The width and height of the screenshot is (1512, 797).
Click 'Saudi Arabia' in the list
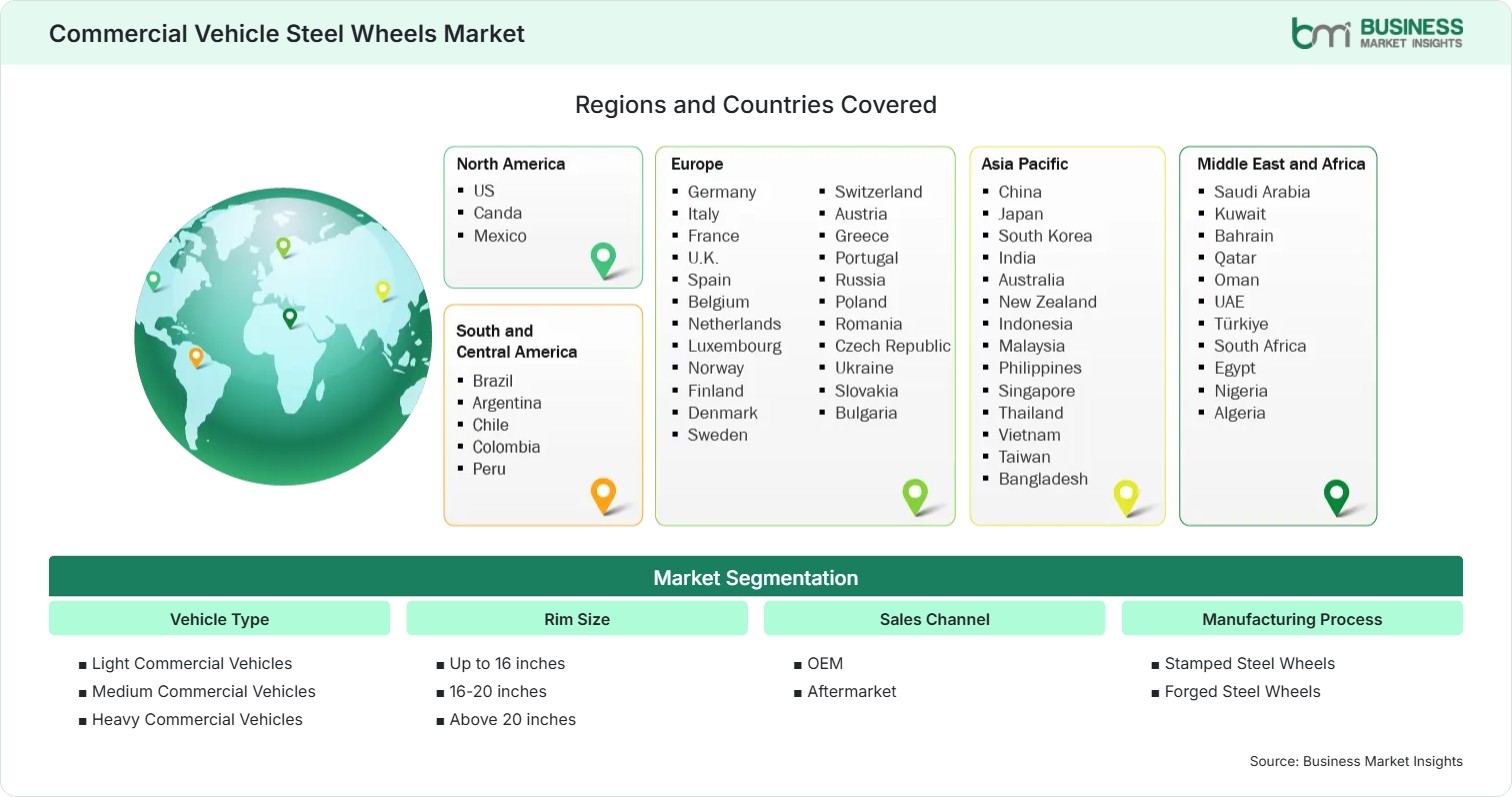click(x=1262, y=192)
